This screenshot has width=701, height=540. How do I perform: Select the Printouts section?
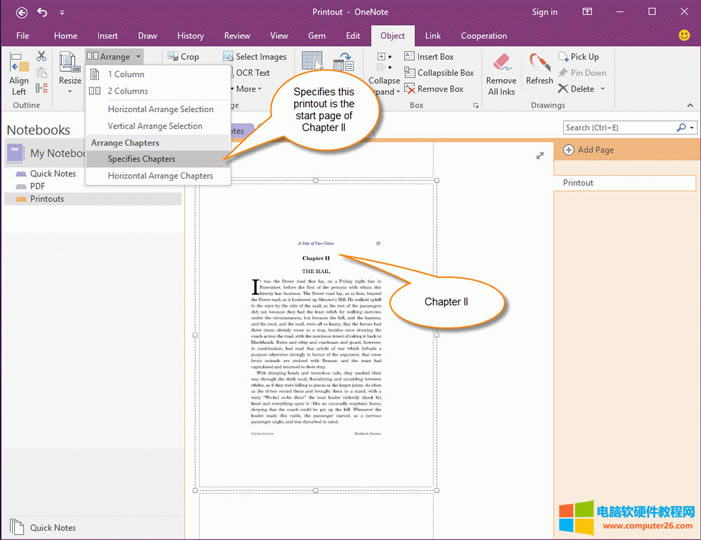click(x=47, y=199)
